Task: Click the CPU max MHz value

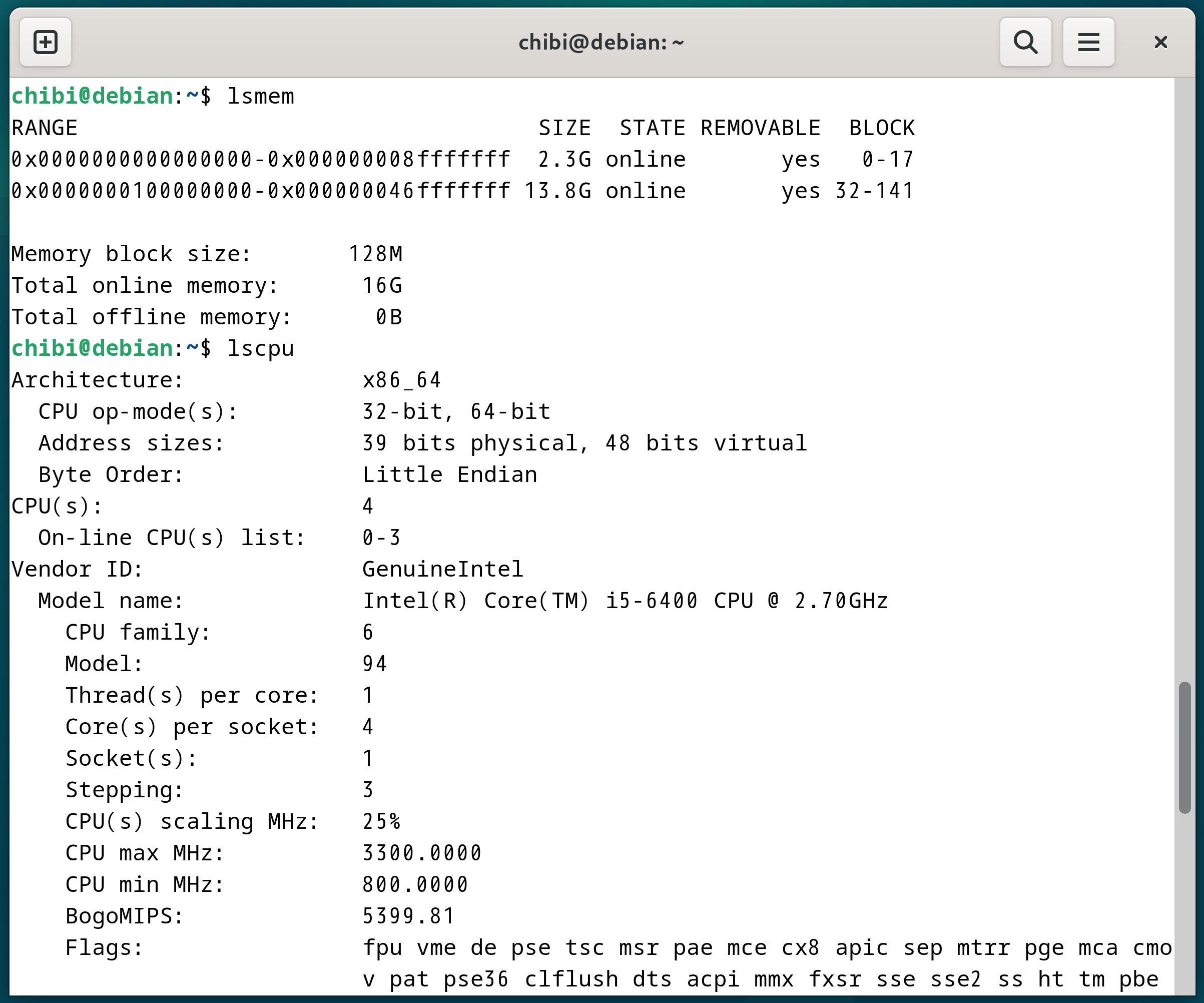Action: pos(422,853)
